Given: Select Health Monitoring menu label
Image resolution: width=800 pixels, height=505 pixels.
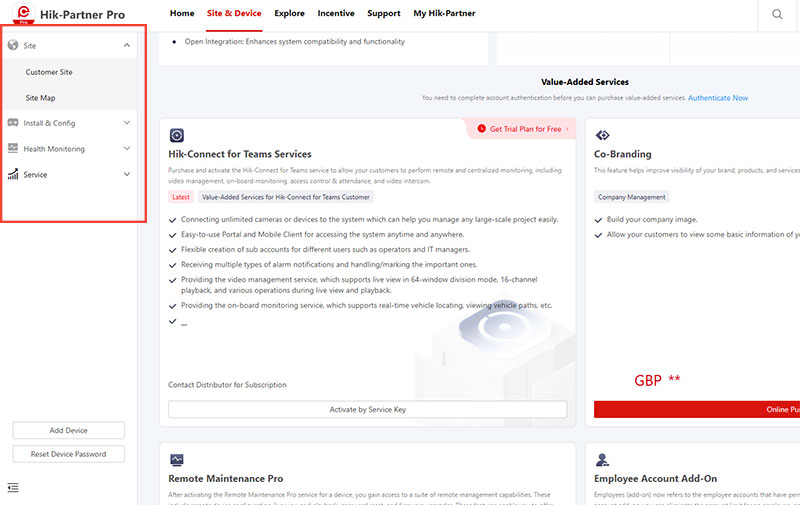Looking at the screenshot, I should click(54, 148).
